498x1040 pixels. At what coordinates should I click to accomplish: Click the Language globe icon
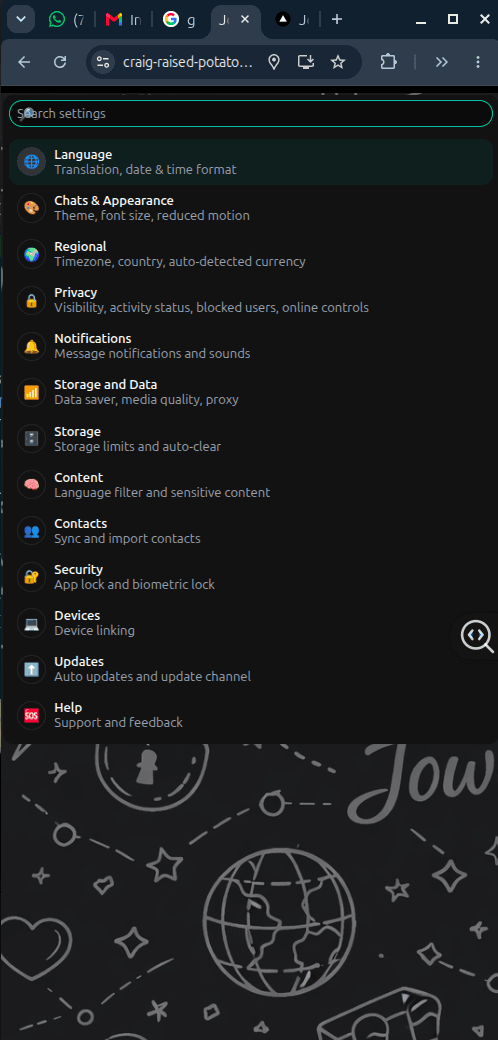[31, 162]
